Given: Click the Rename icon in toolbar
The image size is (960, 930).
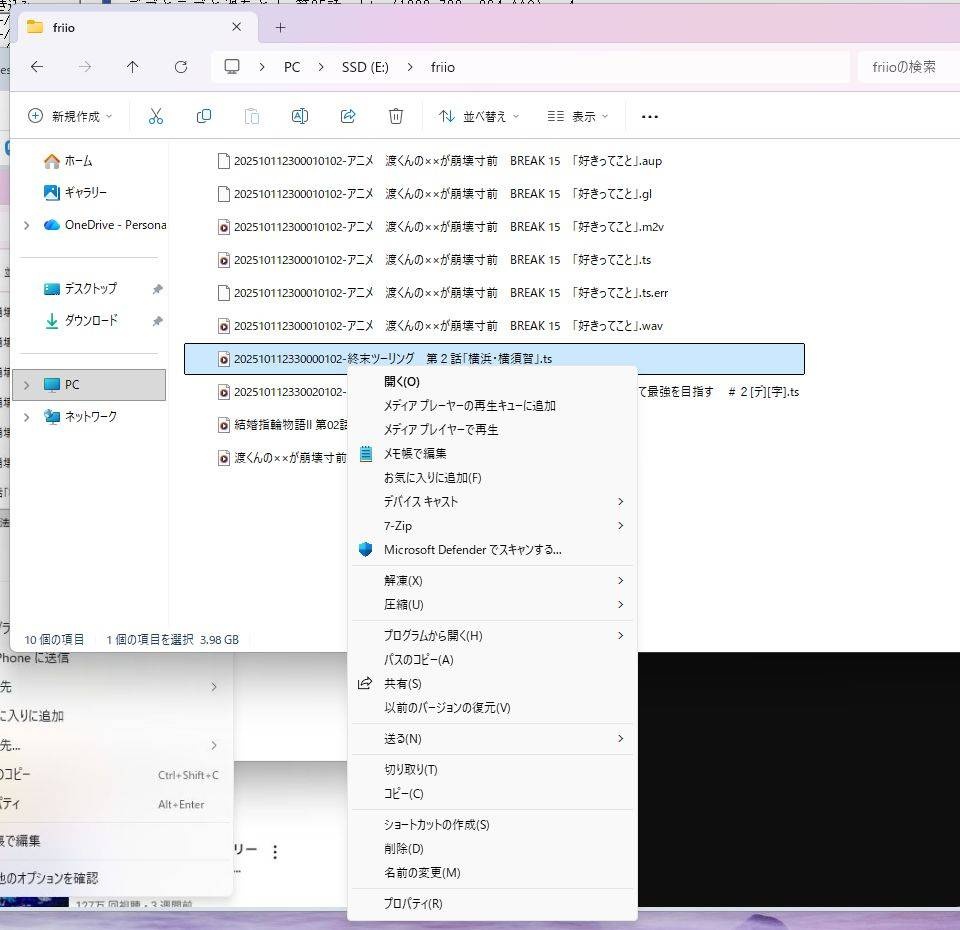Looking at the screenshot, I should tap(299, 116).
